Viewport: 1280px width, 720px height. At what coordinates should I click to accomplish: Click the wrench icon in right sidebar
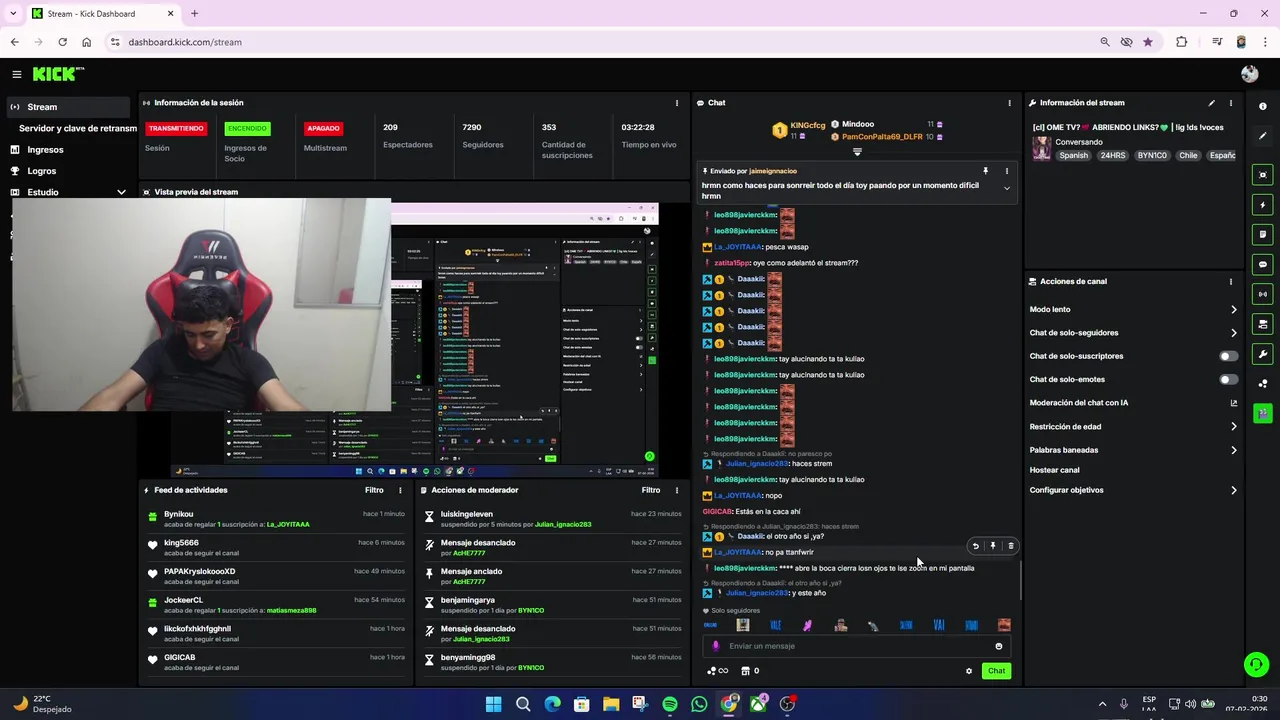(1263, 354)
